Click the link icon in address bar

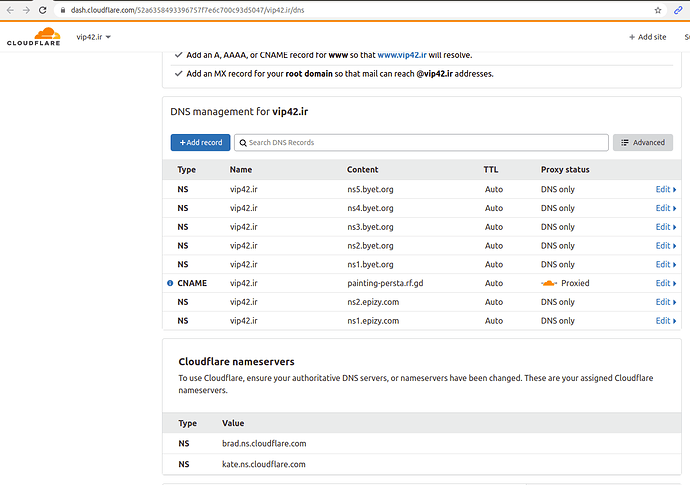pyautogui.click(x=678, y=10)
